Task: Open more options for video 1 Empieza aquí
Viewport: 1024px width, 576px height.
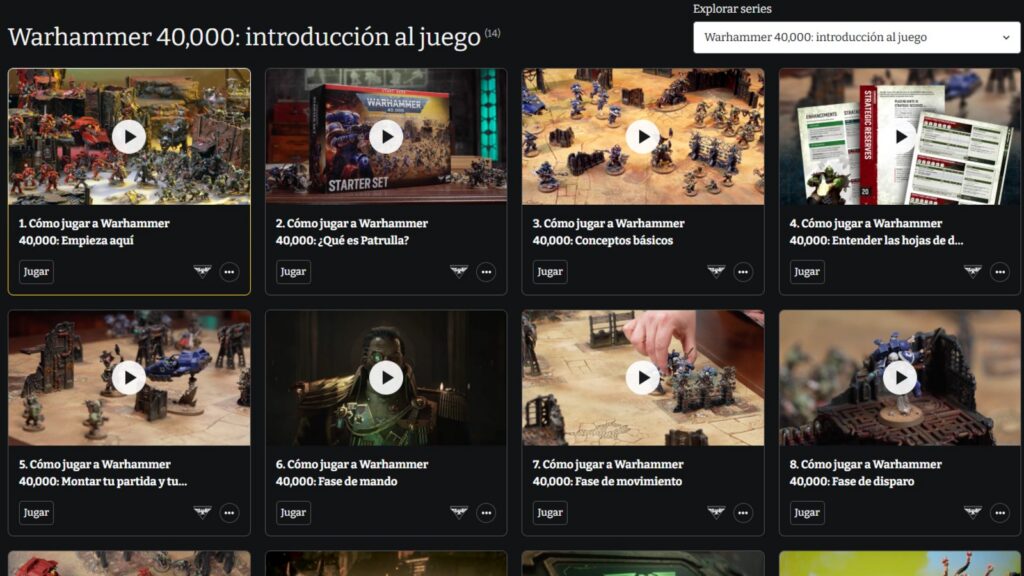Action: point(229,272)
